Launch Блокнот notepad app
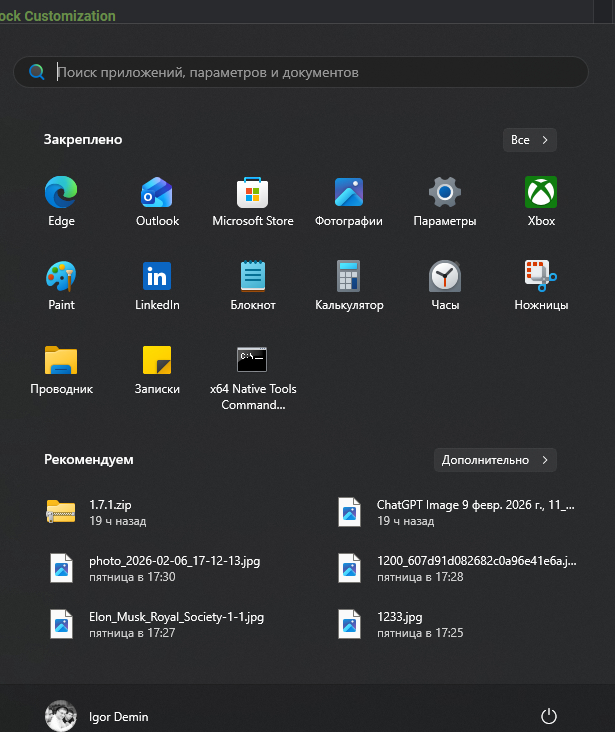The height and width of the screenshot is (732, 615). point(253,285)
